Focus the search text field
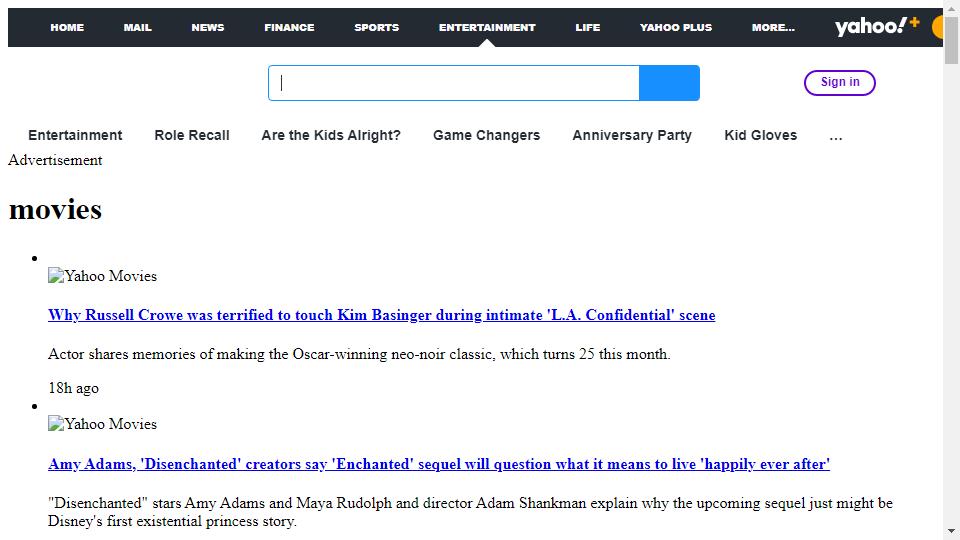The height and width of the screenshot is (540, 960). [x=454, y=83]
